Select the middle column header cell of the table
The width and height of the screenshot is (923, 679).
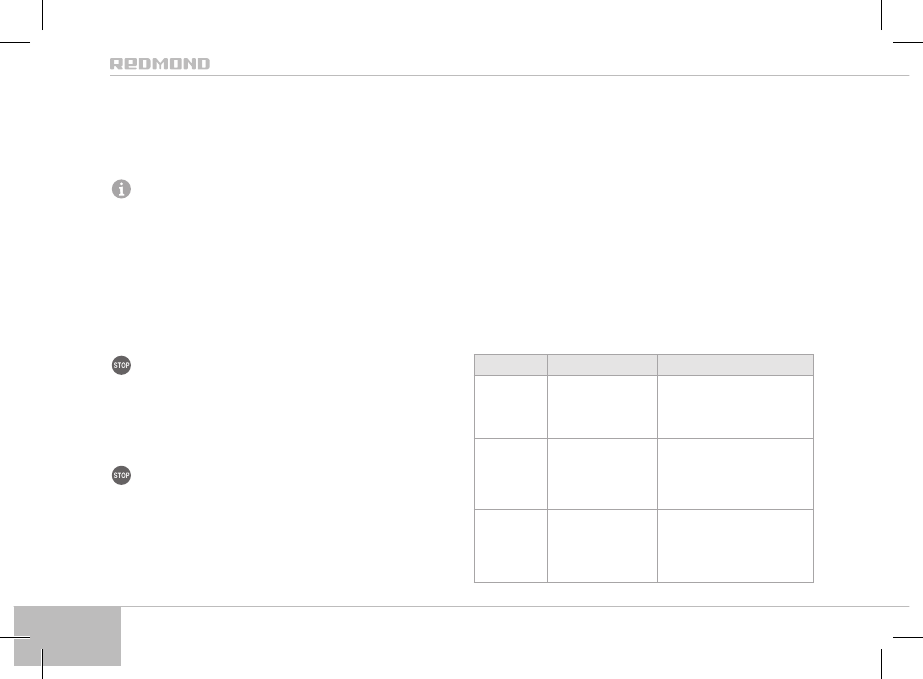click(x=601, y=365)
